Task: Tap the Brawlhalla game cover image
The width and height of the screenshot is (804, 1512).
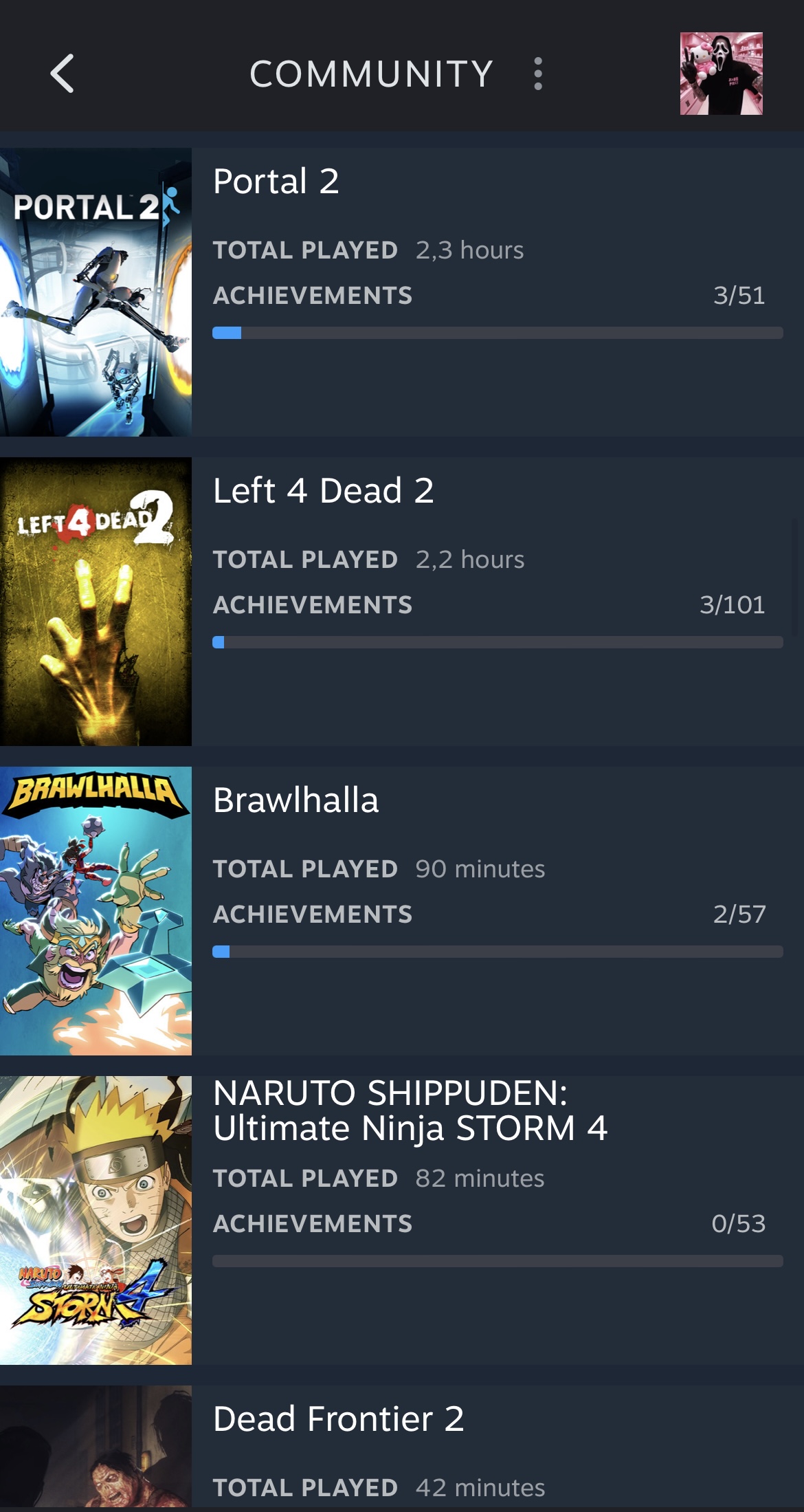Action: pyautogui.click(x=96, y=911)
